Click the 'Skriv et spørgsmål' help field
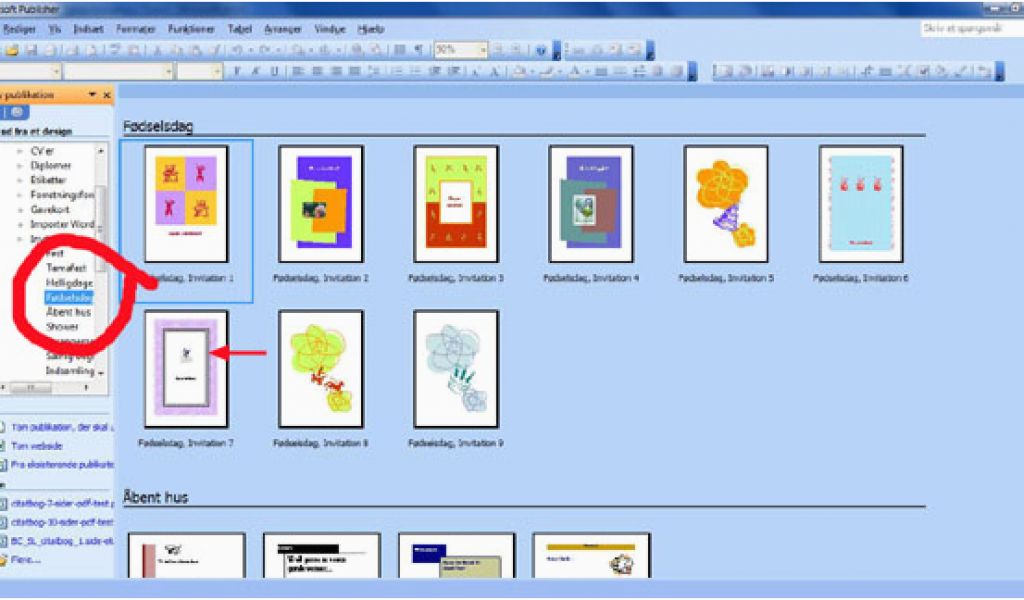Viewport: 1024px width, 600px height. (x=971, y=29)
